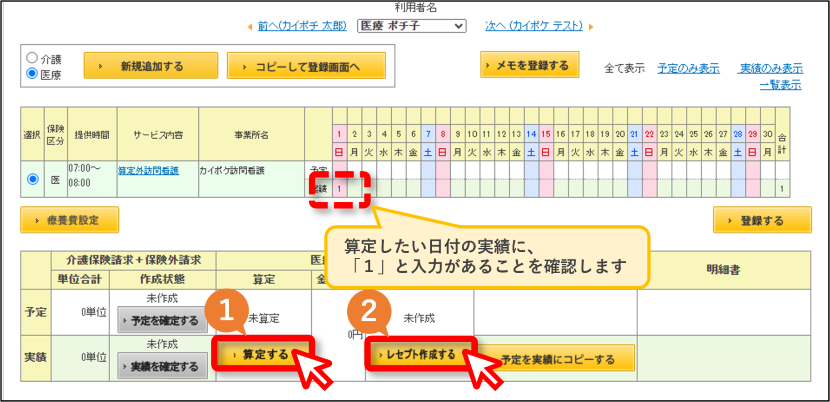Image resolution: width=830 pixels, height=402 pixels.
Task: Show 実績のみ表示 view
Action: [x=770, y=68]
